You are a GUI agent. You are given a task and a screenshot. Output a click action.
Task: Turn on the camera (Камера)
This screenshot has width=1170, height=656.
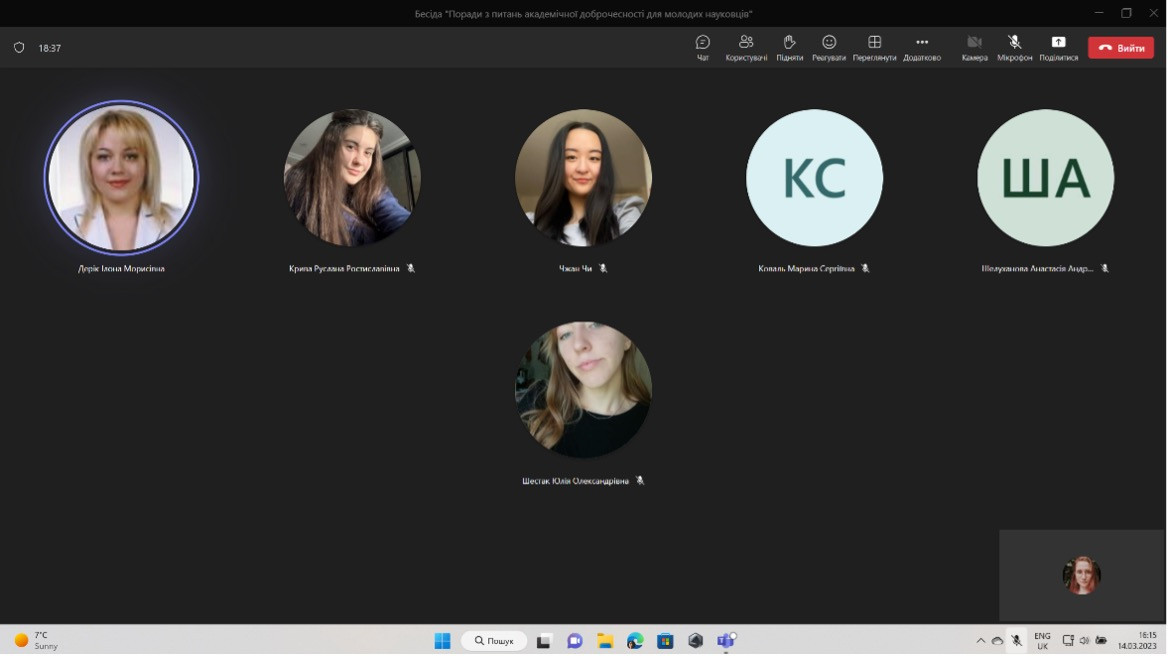tap(974, 48)
